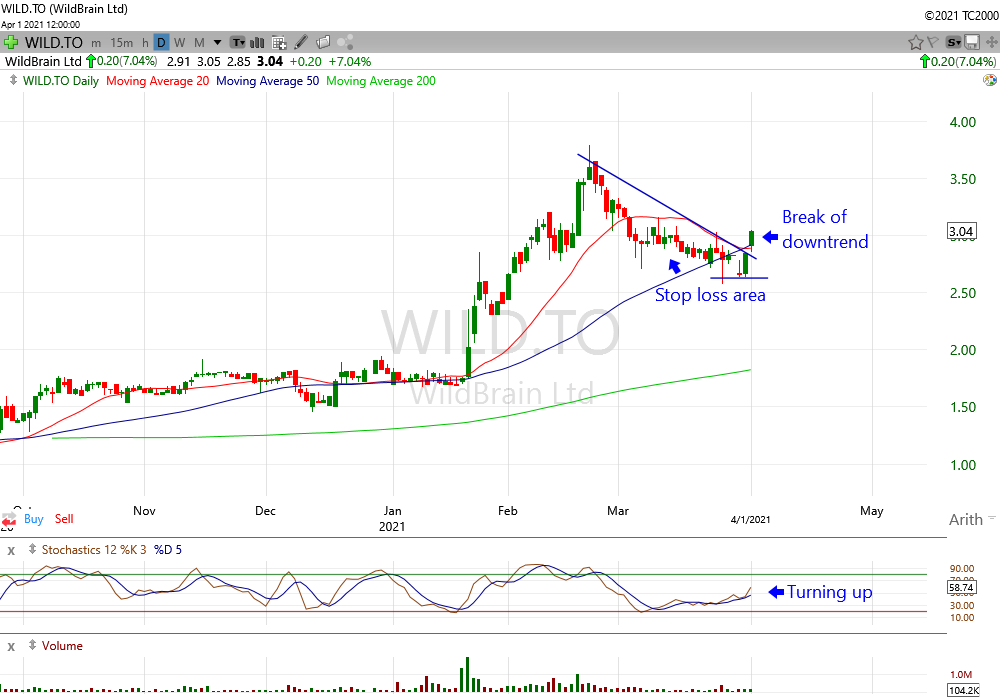The width and height of the screenshot is (1000, 700).
Task: Switch to the Weekly 'W' timeframe
Action: pos(180,43)
